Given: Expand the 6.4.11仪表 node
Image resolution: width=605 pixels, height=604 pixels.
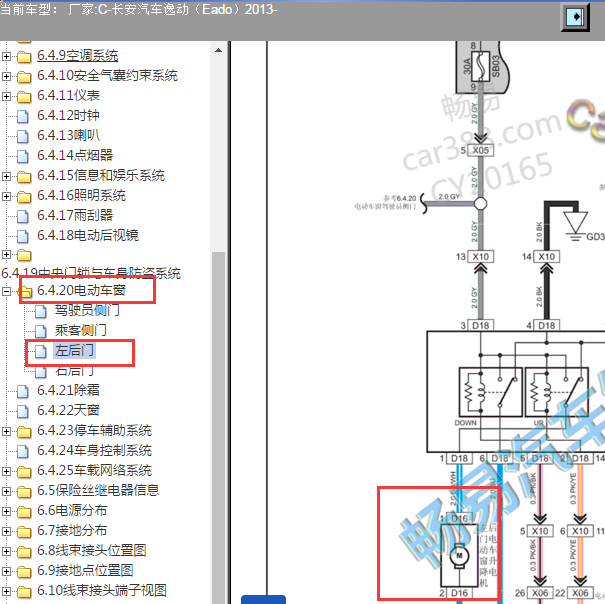Looking at the screenshot, I should pyautogui.click(x=6, y=96).
